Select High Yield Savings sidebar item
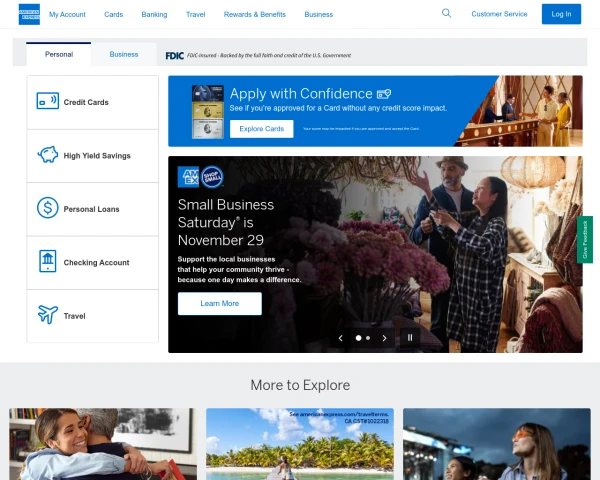Screen dimensions: 600x480 [93, 156]
